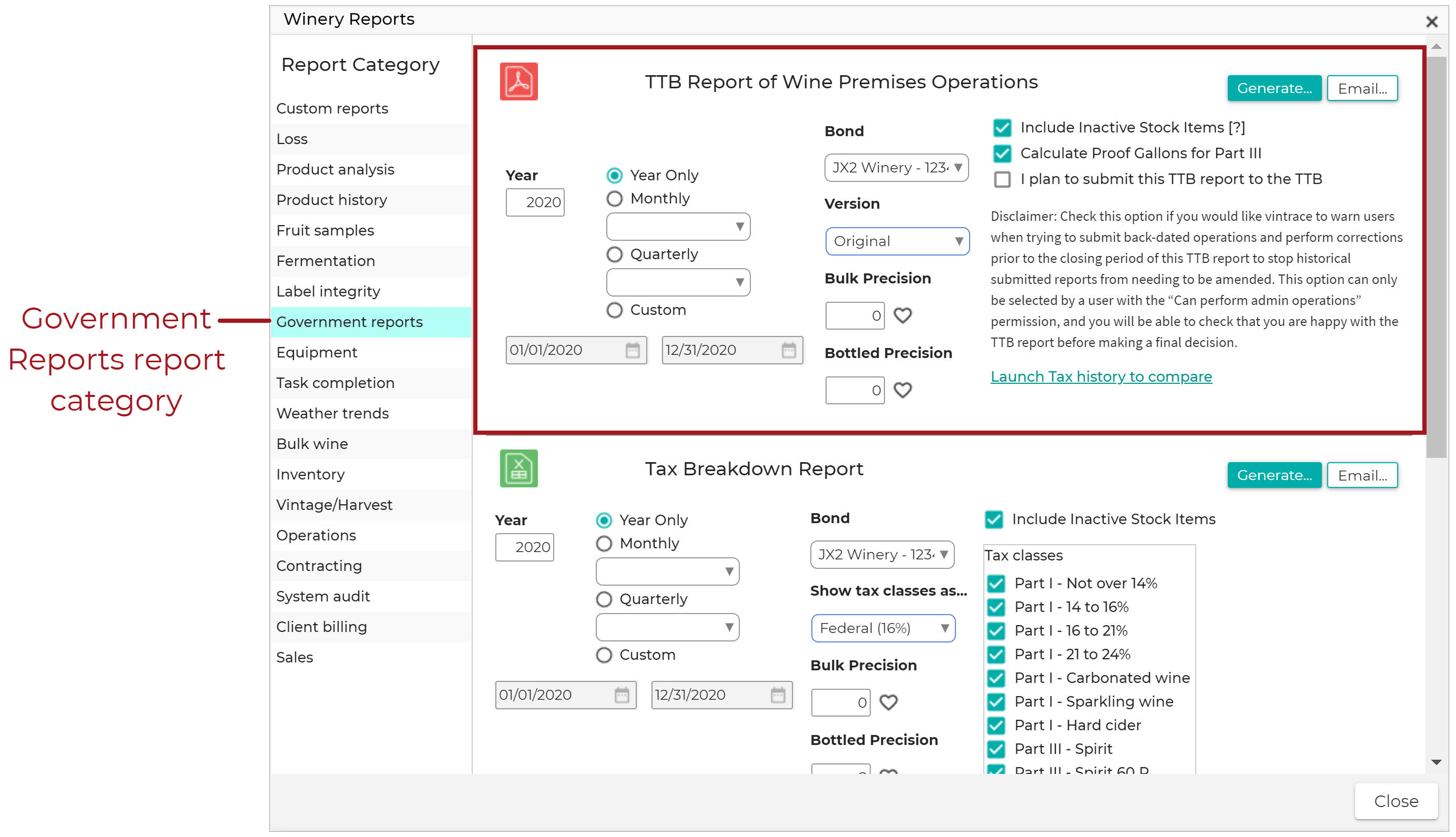The height and width of the screenshot is (837, 1456).
Task: Click scrollbar down arrow of reports list
Action: click(x=1436, y=762)
